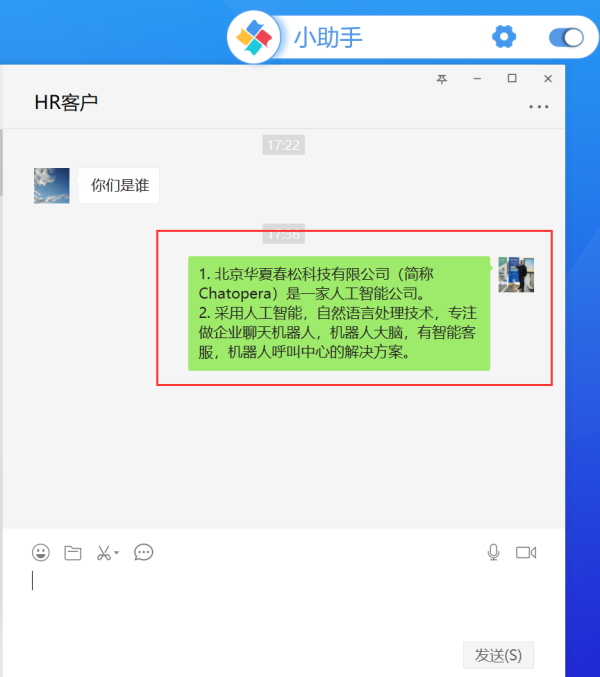This screenshot has width=600, height=677.
Task: Click the 发送(S) button
Action: coord(499,655)
